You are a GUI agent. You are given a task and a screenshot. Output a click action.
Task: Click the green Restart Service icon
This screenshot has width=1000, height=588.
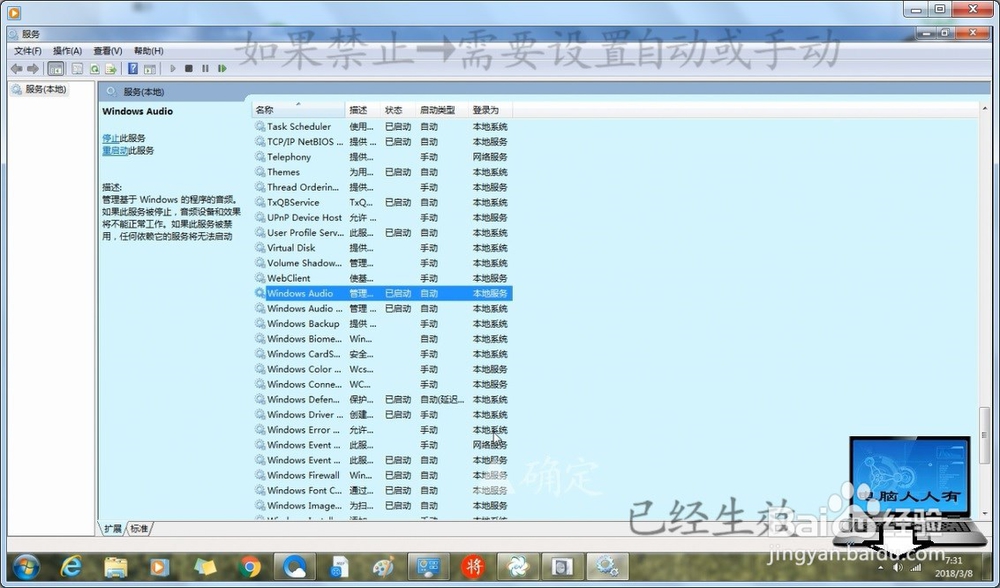click(x=222, y=68)
